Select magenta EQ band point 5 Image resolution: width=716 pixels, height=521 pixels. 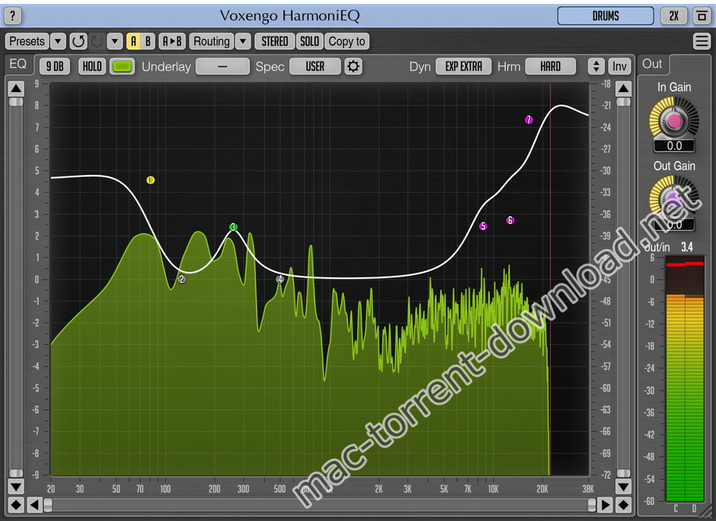pyautogui.click(x=483, y=226)
